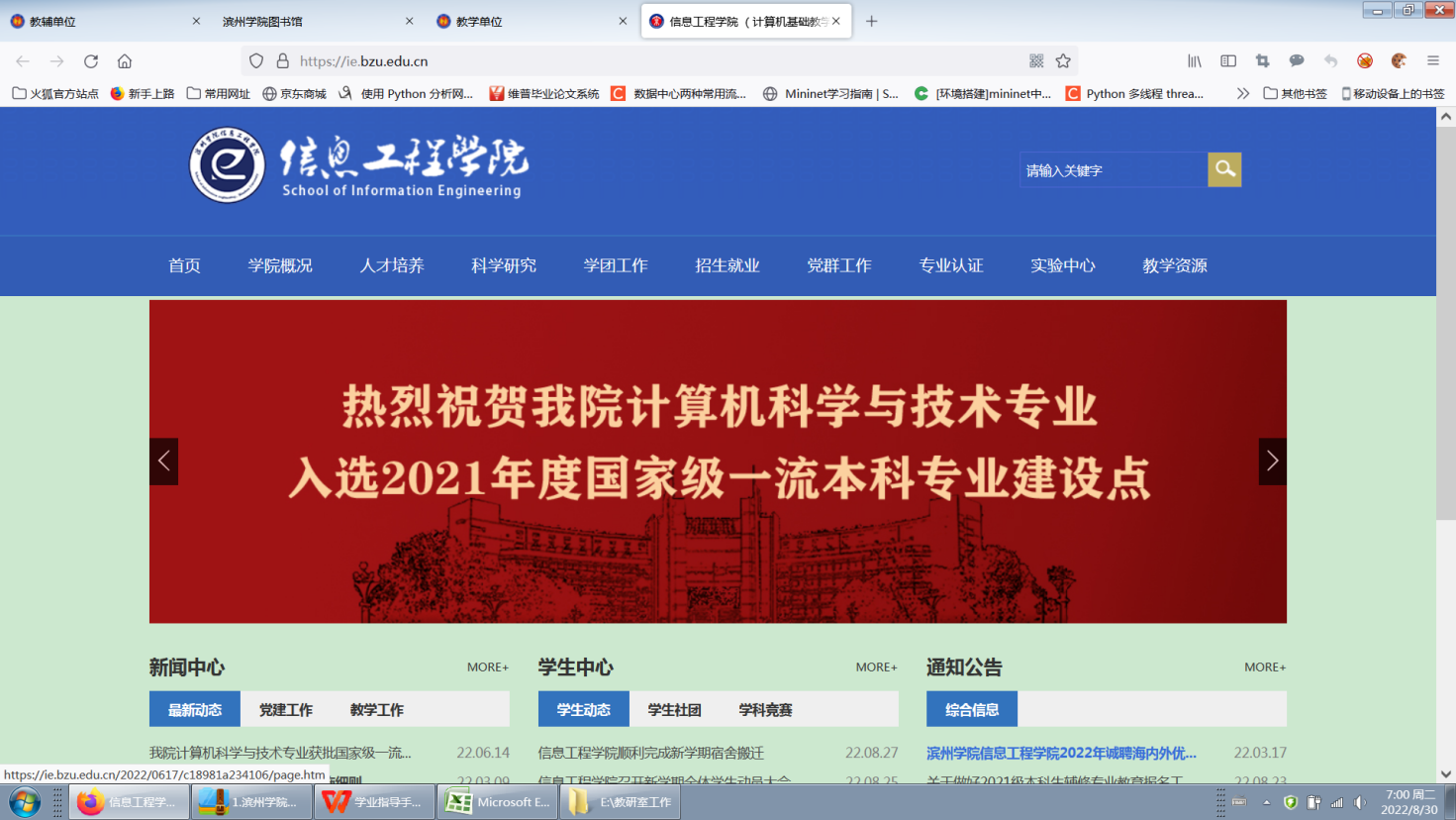Click the 请输入关键字 search input field

[x=1113, y=170]
